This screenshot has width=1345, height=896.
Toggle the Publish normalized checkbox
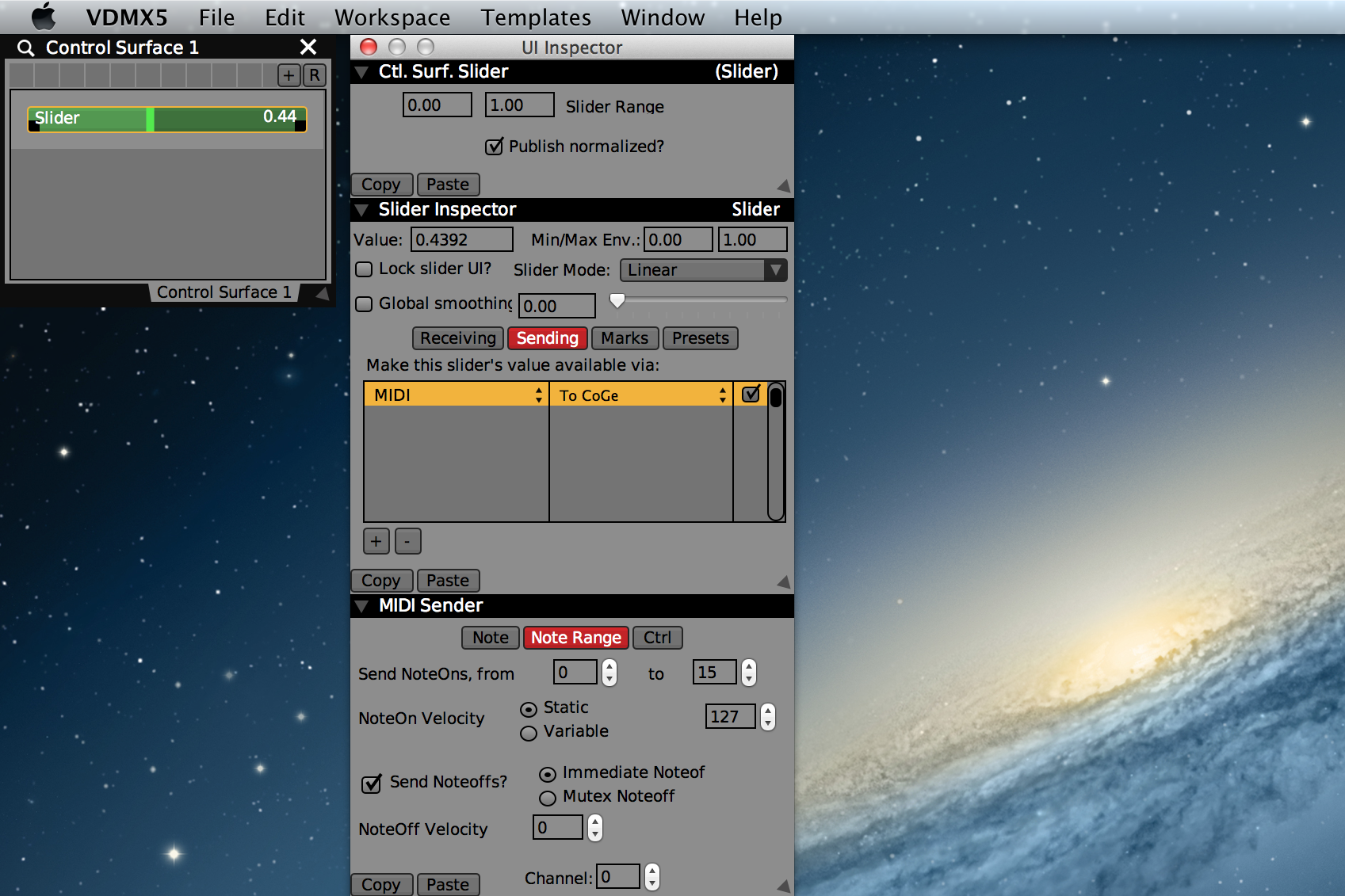[x=494, y=147]
